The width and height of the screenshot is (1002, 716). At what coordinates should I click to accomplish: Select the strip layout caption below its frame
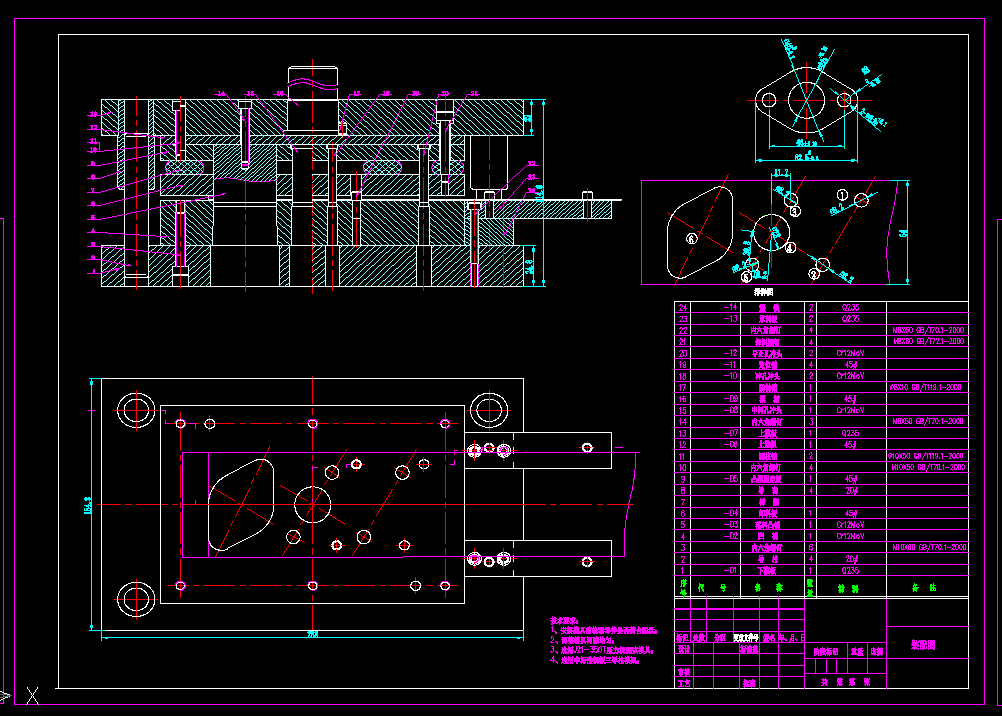[763, 292]
